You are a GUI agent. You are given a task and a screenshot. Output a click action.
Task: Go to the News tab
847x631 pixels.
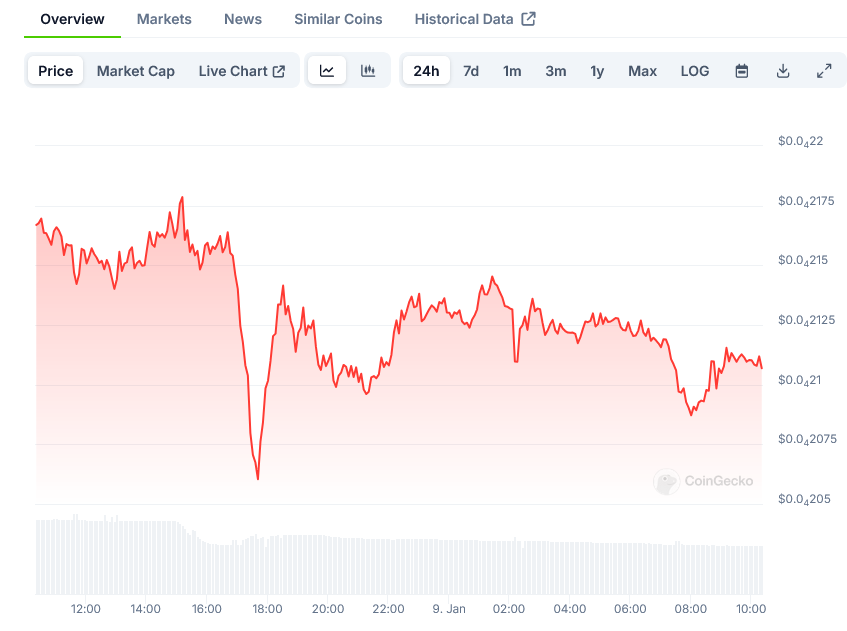click(x=243, y=19)
